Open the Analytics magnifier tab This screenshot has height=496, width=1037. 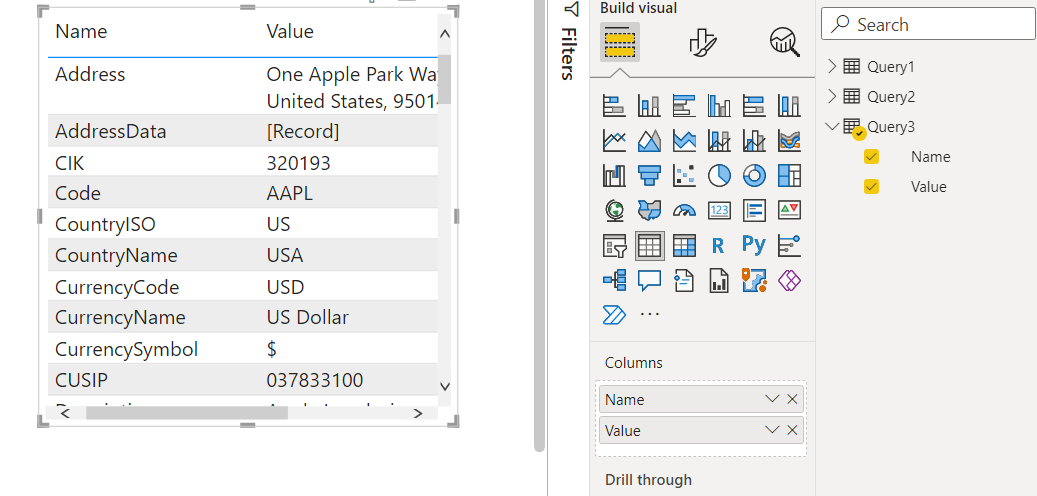coord(785,42)
